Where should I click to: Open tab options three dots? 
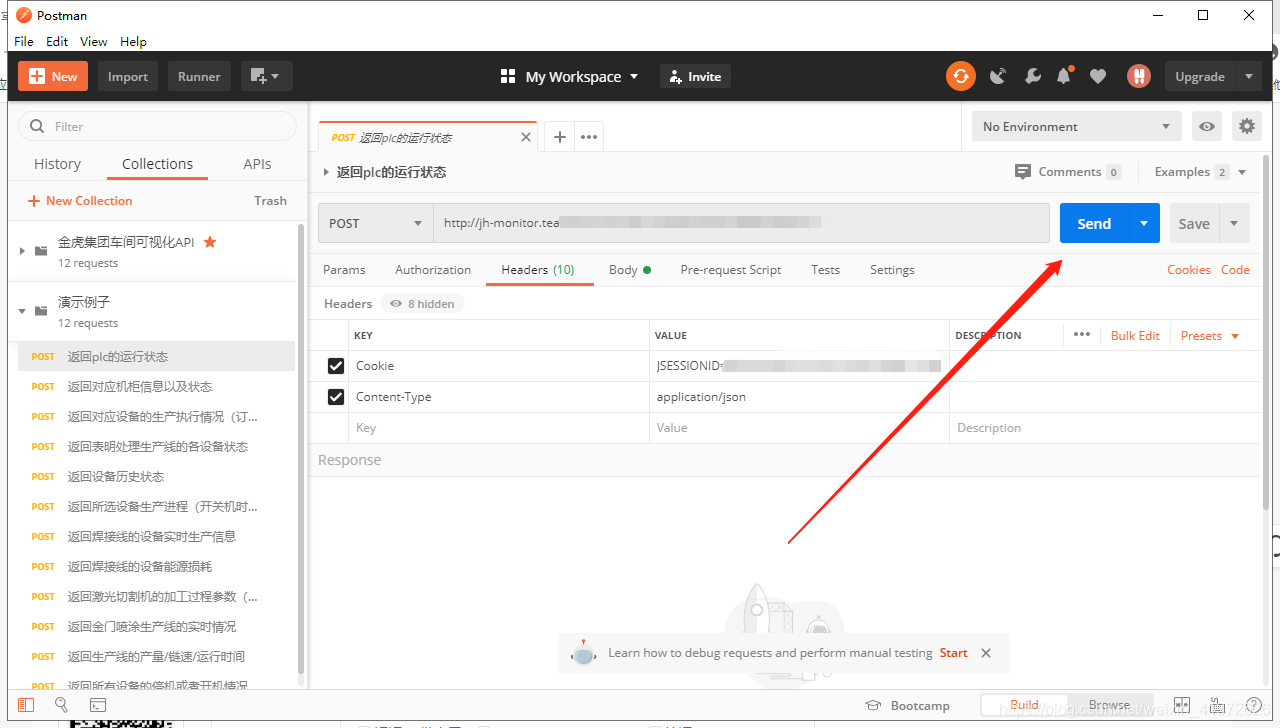589,137
